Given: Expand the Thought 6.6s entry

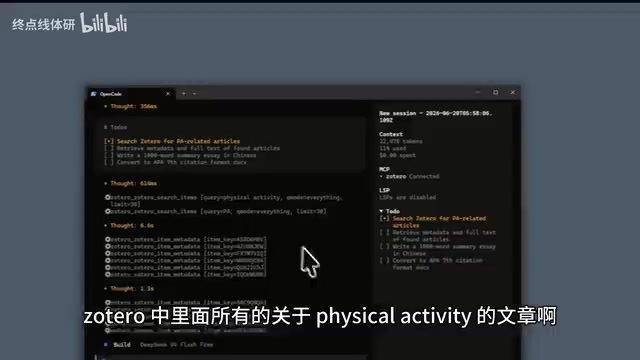Looking at the screenshot, I should click(x=129, y=225).
